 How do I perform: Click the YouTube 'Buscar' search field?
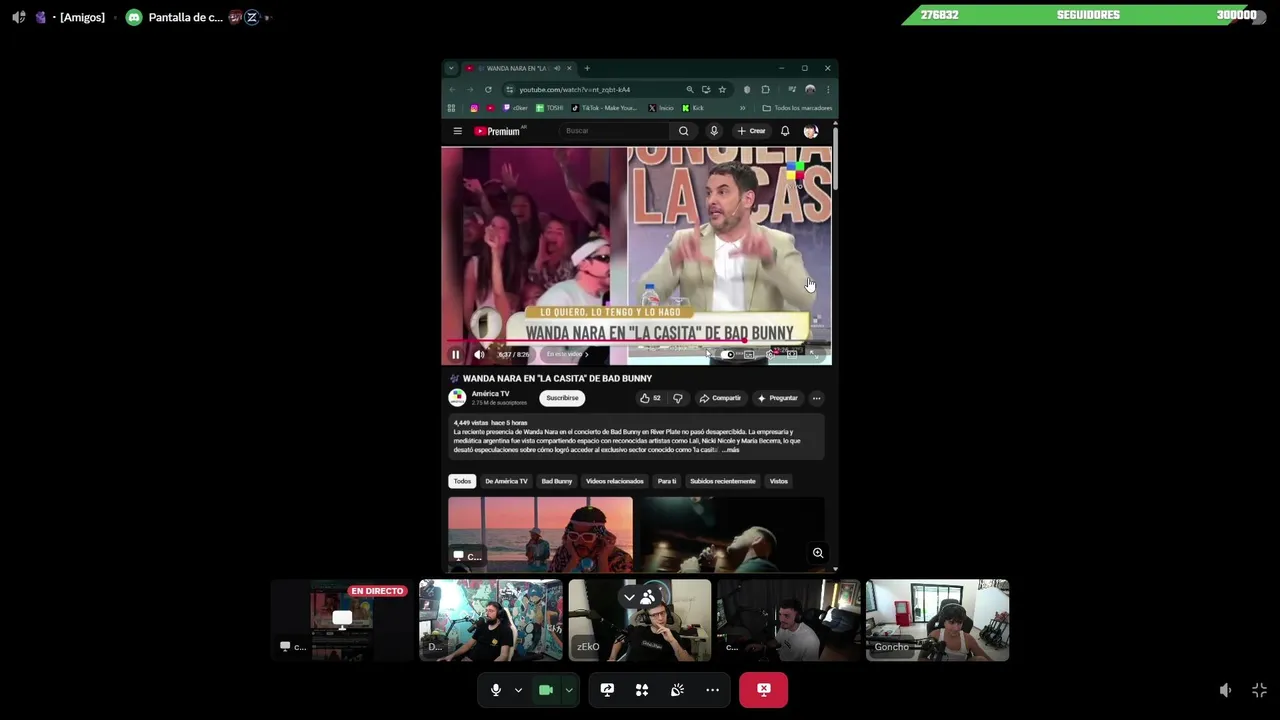tap(614, 131)
